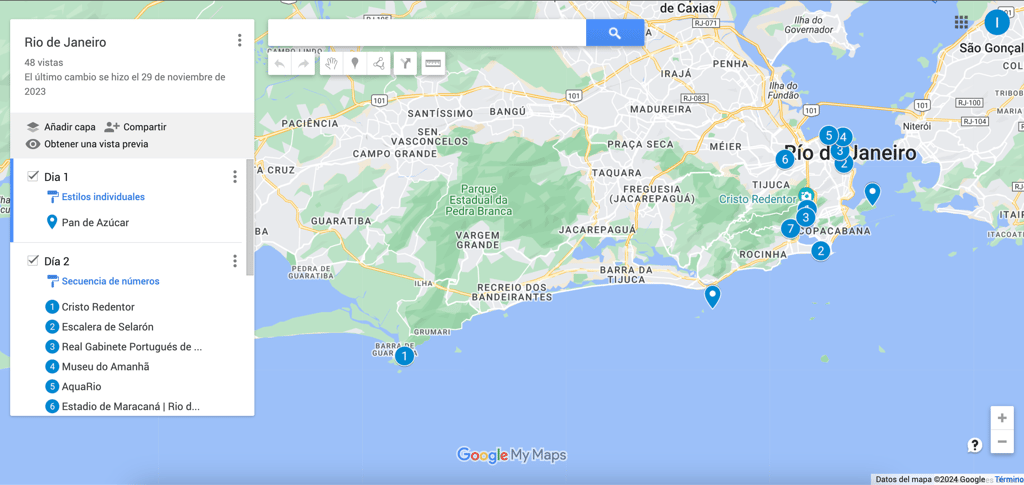The image size is (1024, 485).
Task: Select the Measure distances ruler tool
Action: coord(433,63)
